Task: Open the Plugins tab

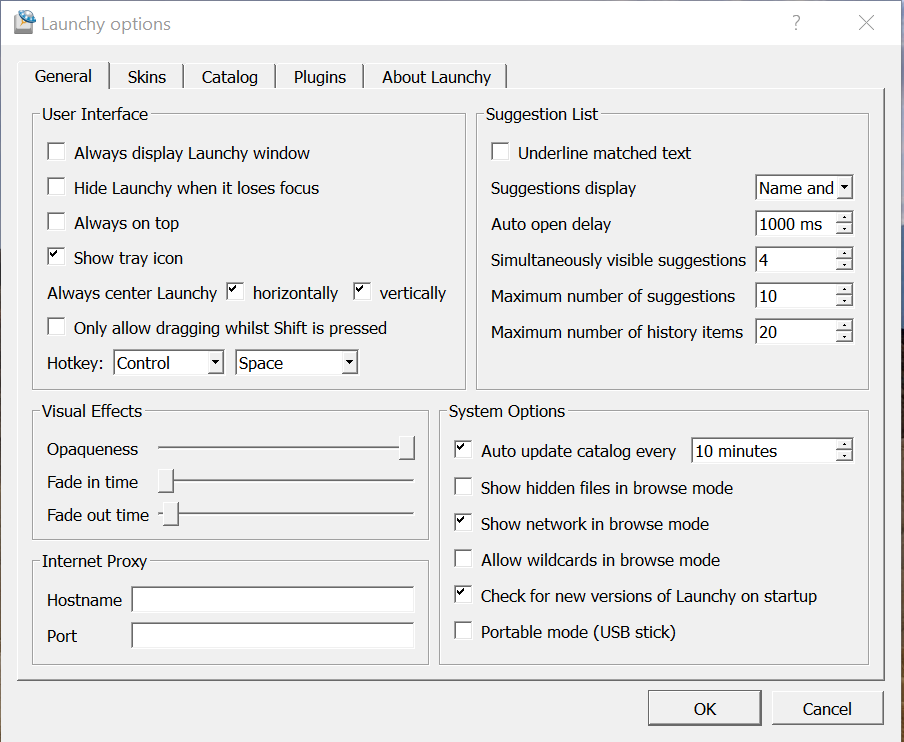Action: 320,77
